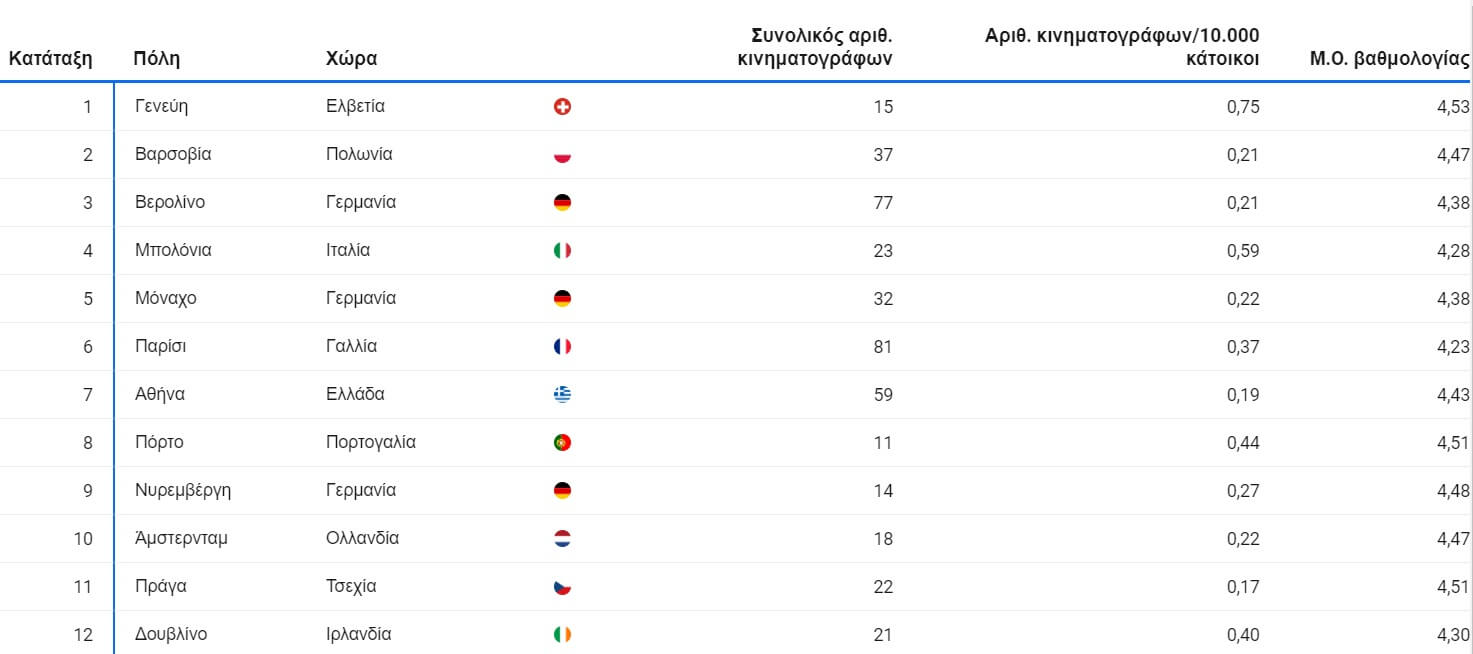The image size is (1473, 654).
Task: Sort by Συνολικός αριθ. κινηματογράφων header
Action: 815,47
